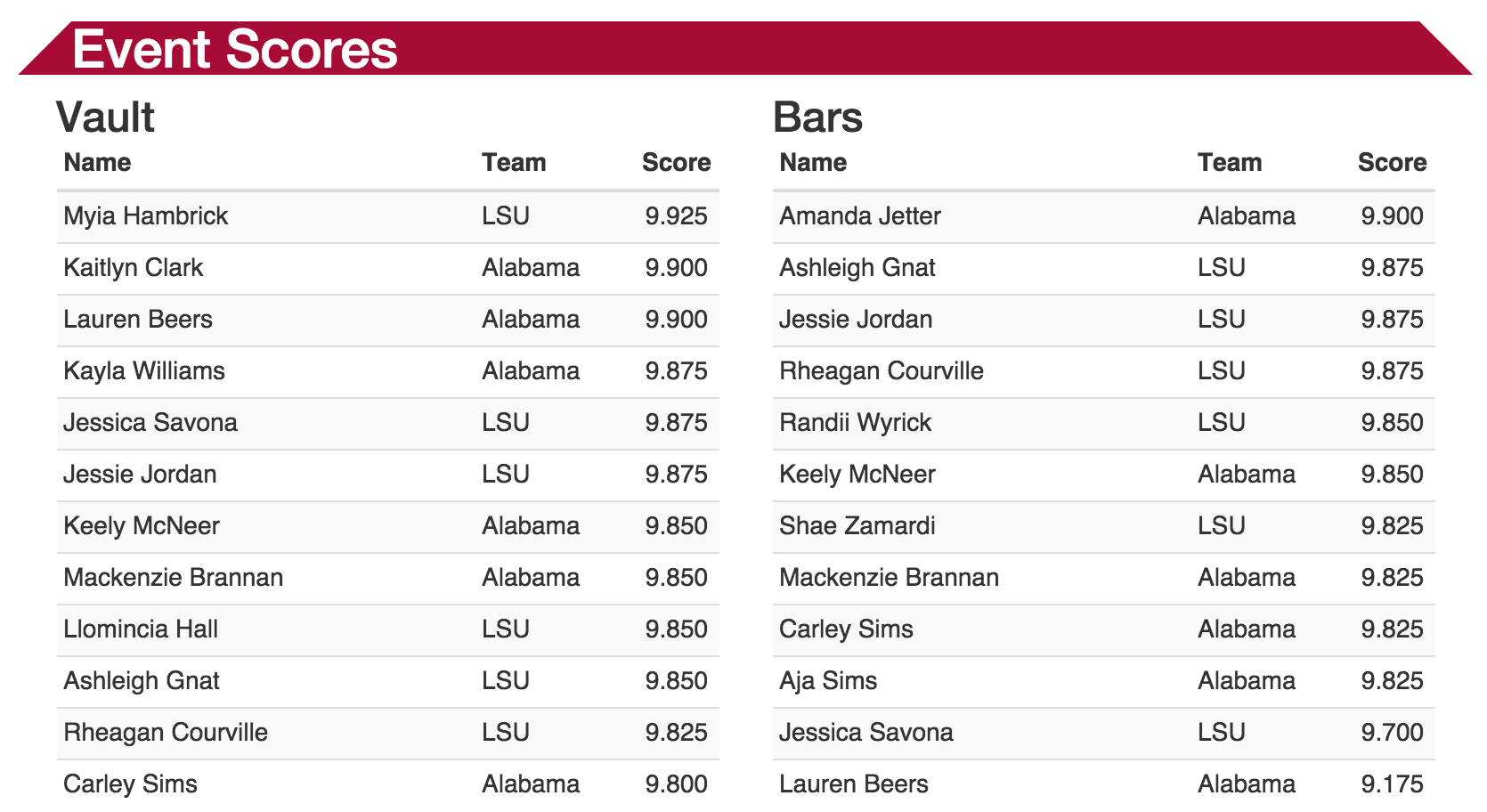The width and height of the screenshot is (1487, 812).
Task: Click the Vault table heading
Action: point(105,118)
